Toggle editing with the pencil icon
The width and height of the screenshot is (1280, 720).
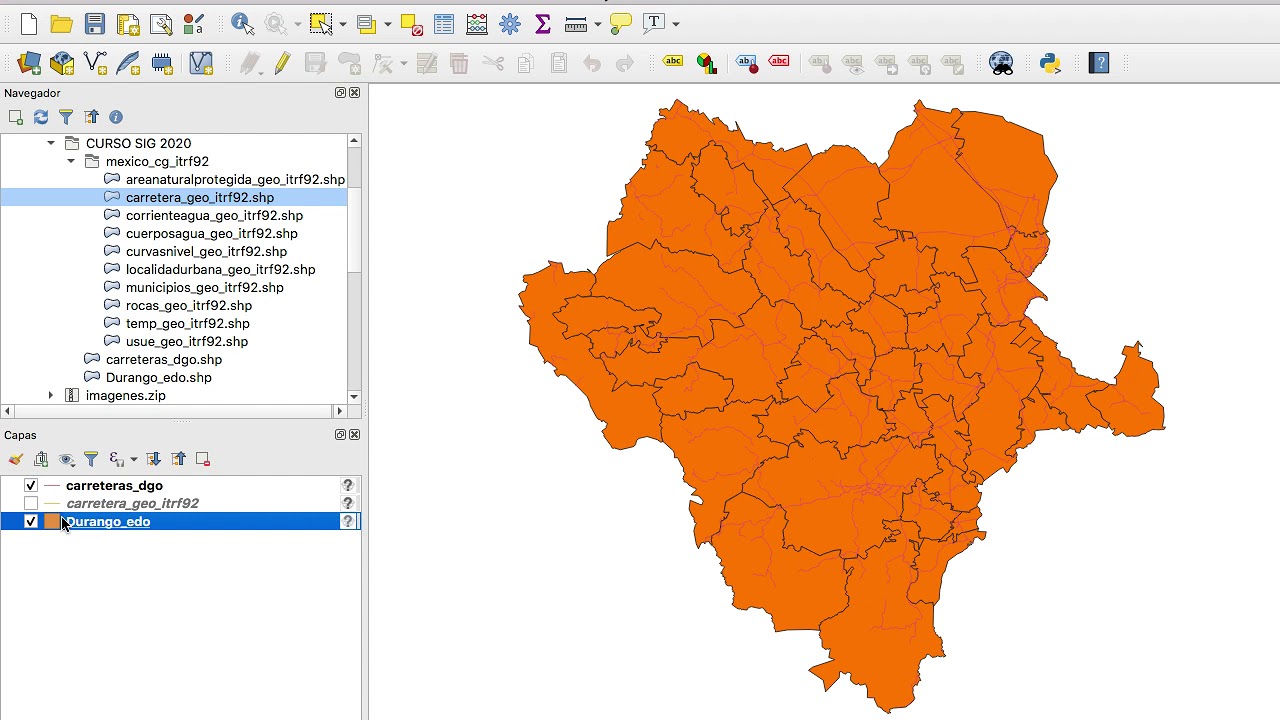(282, 63)
